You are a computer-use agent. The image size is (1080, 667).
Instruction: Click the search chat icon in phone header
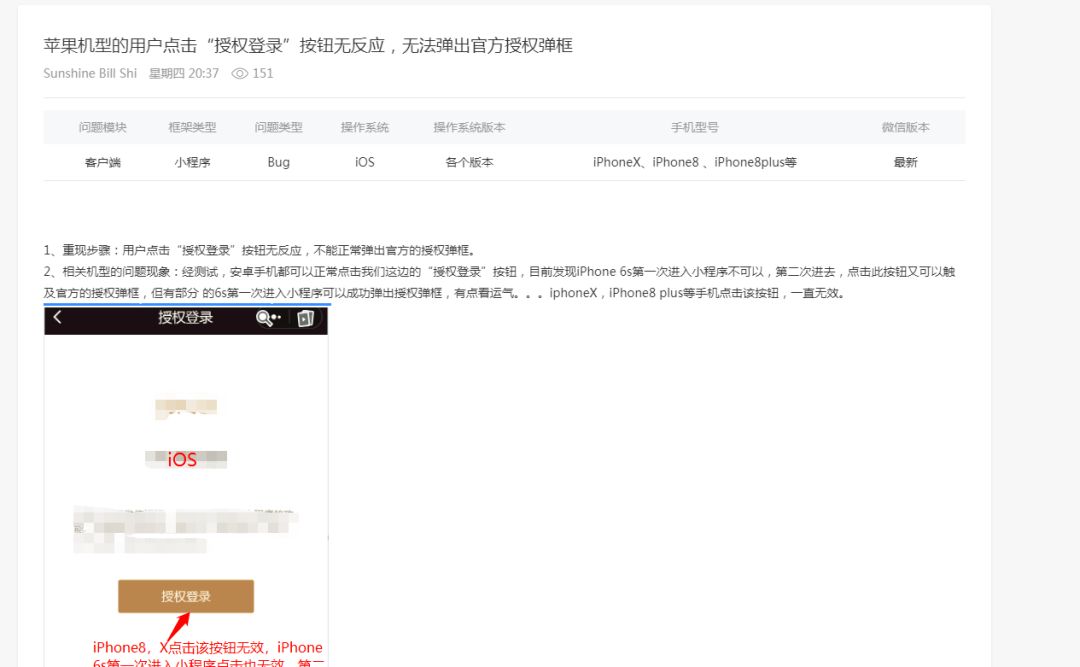[268, 318]
